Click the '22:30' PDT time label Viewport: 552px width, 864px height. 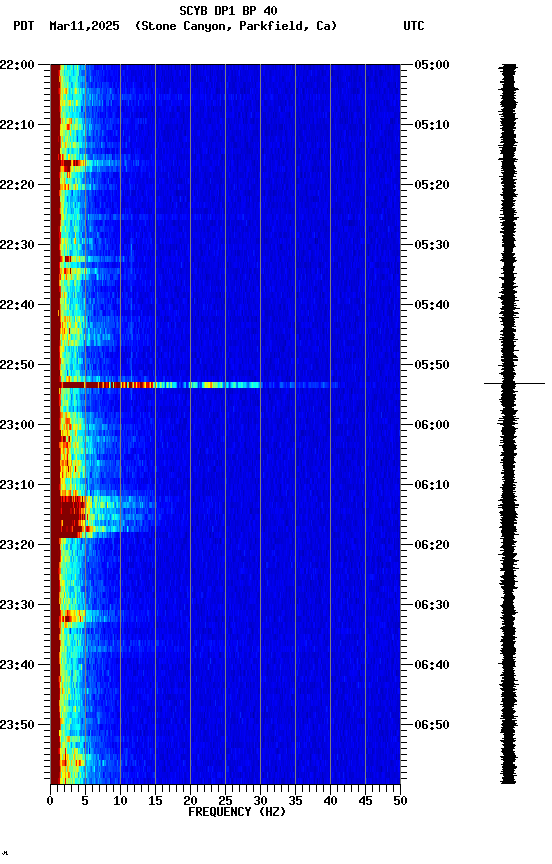pos(17,245)
